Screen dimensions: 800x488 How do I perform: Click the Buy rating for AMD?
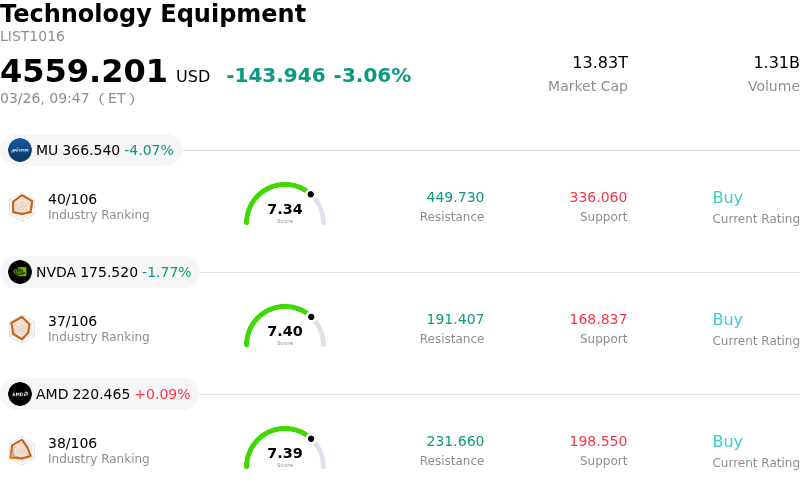(x=727, y=442)
